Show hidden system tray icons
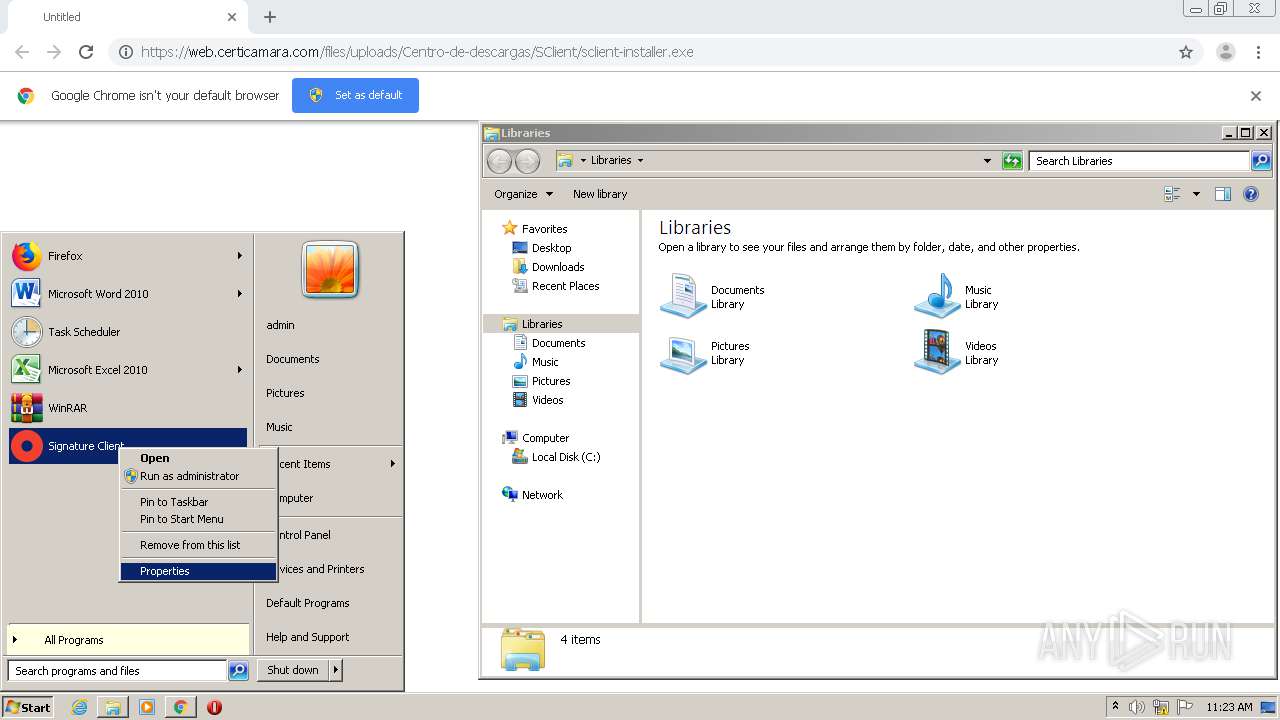1280x720 pixels. point(1115,707)
